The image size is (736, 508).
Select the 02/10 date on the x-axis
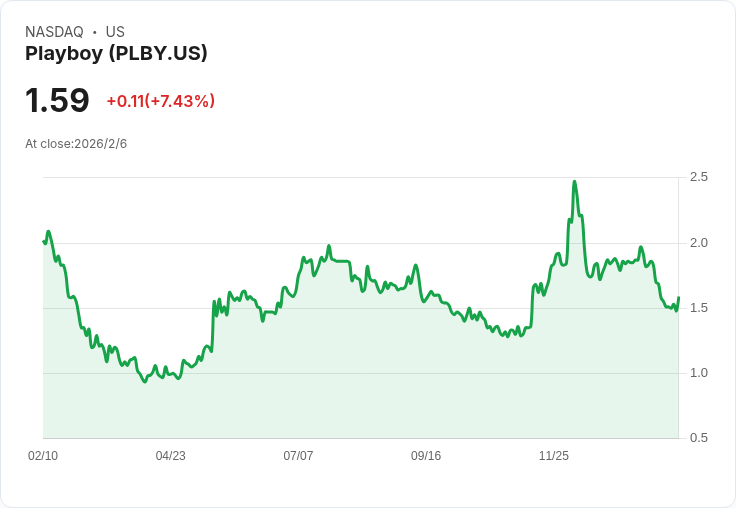(x=43, y=456)
